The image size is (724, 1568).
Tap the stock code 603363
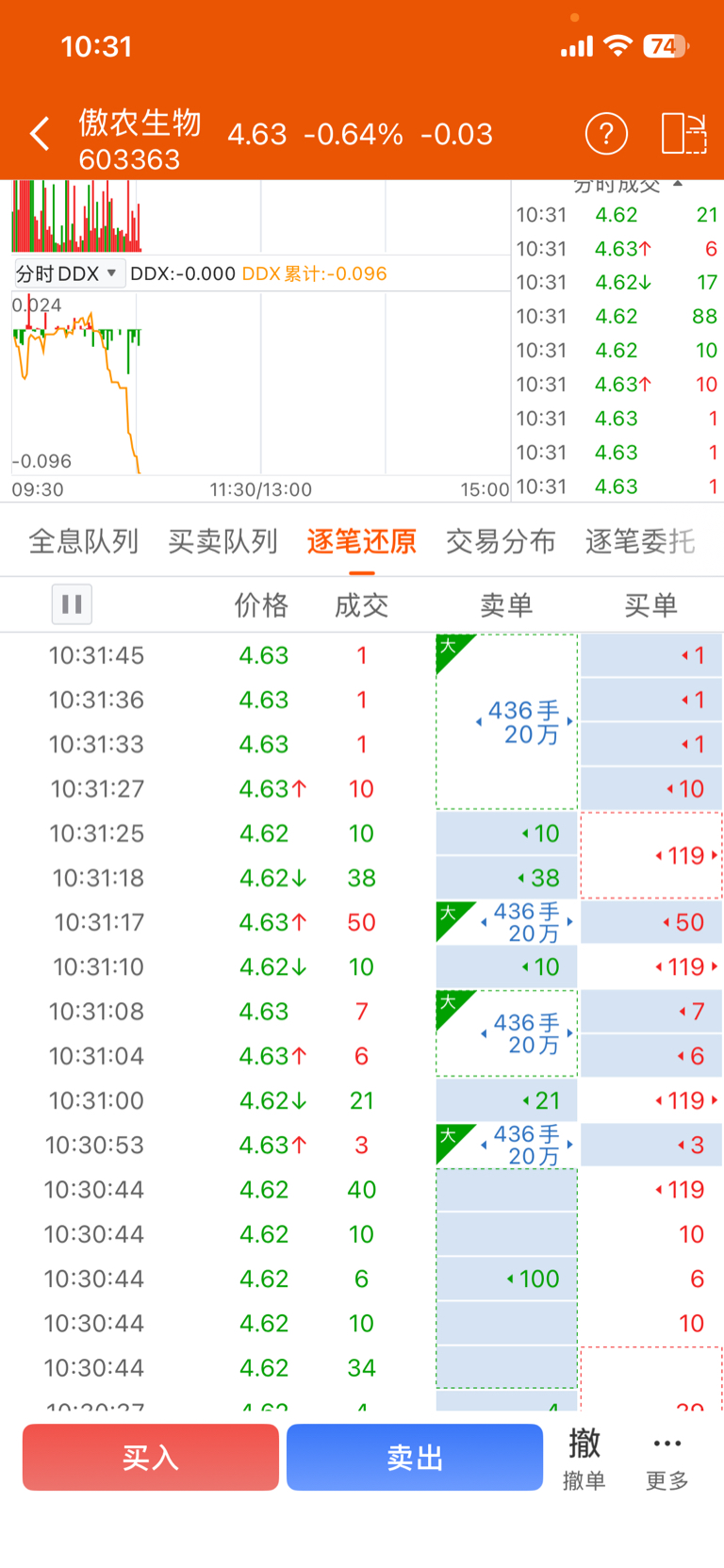[129, 159]
